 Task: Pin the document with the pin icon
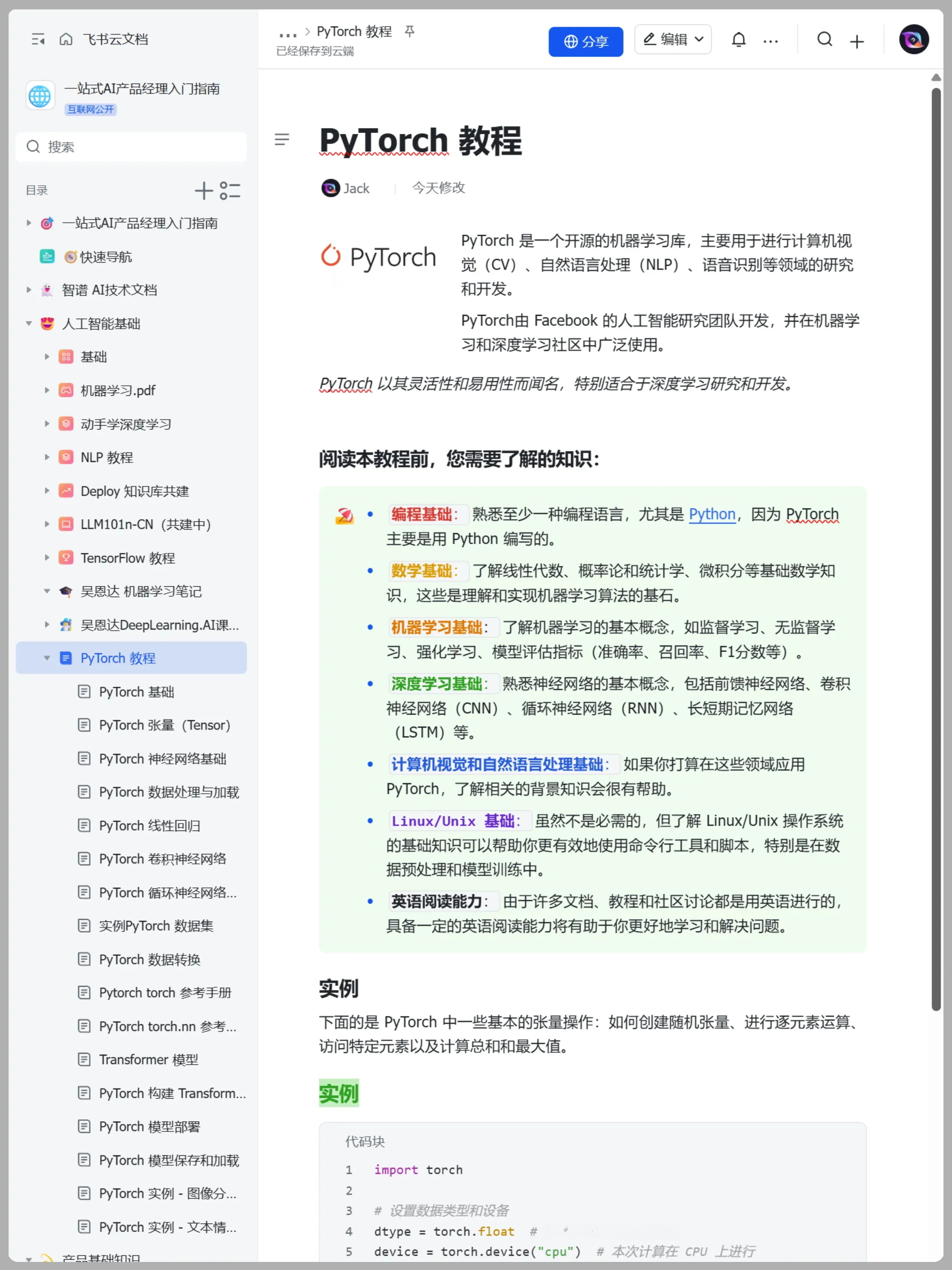pyautogui.click(x=409, y=31)
